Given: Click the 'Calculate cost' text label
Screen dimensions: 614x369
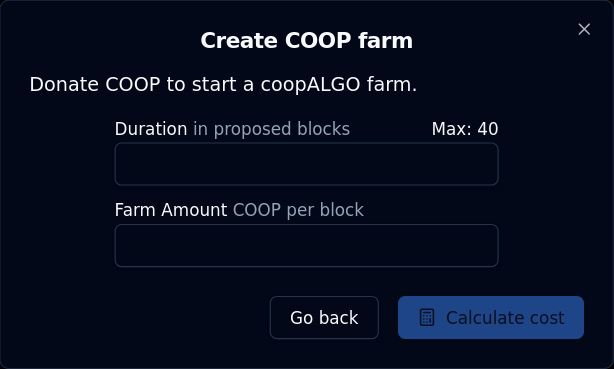Looking at the screenshot, I should coord(505,317).
